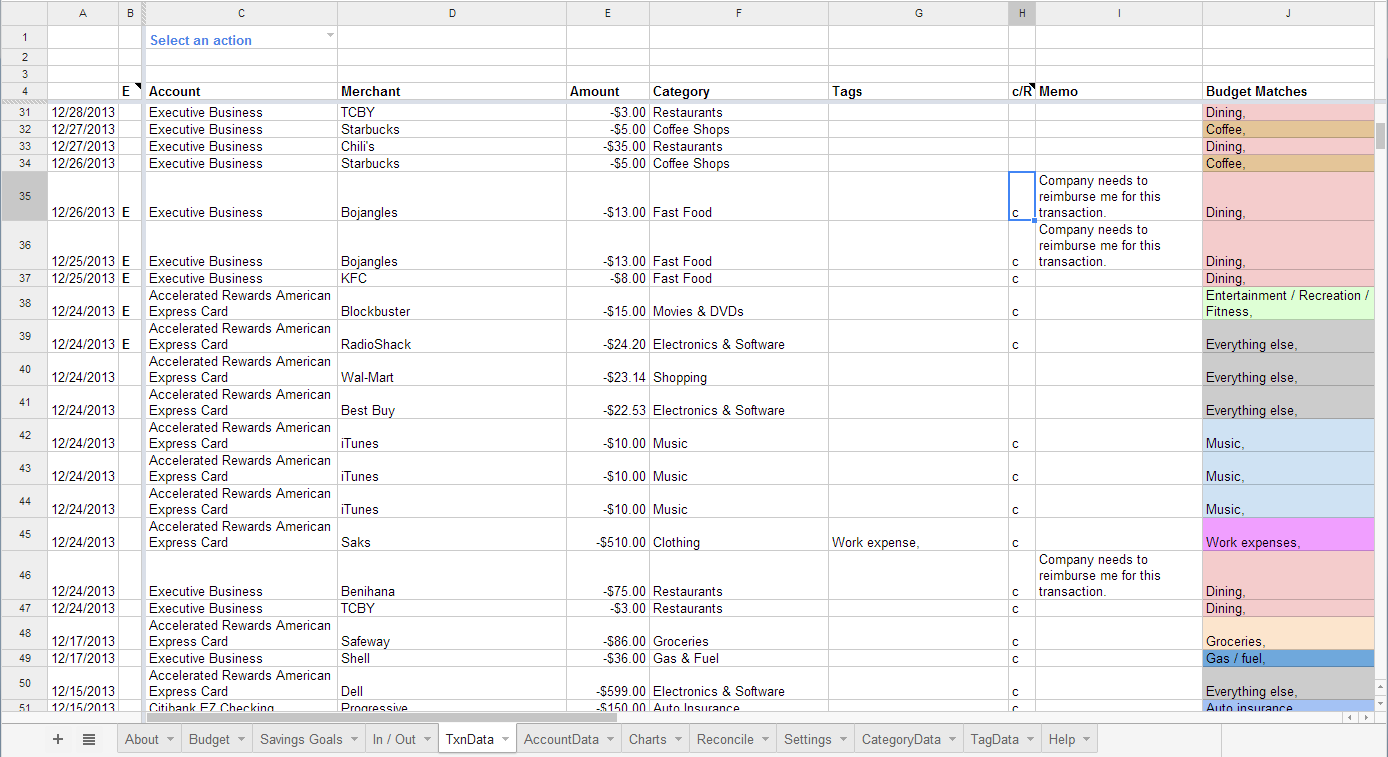1388x757 pixels.
Task: Click the horizontal scroll left arrow
Action: click(x=1350, y=717)
